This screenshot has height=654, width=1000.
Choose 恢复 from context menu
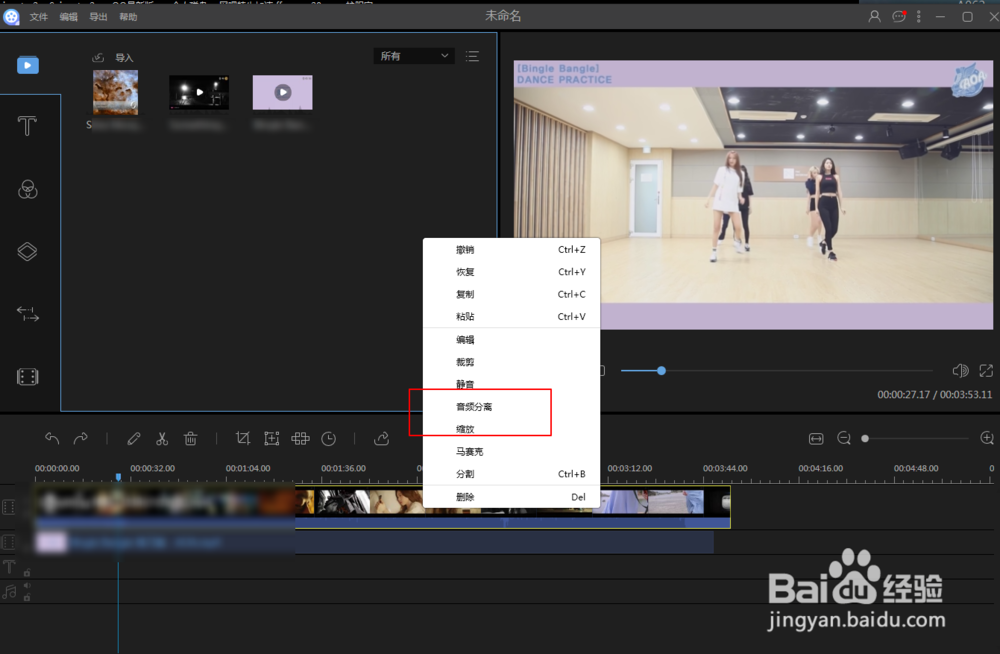click(x=511, y=272)
